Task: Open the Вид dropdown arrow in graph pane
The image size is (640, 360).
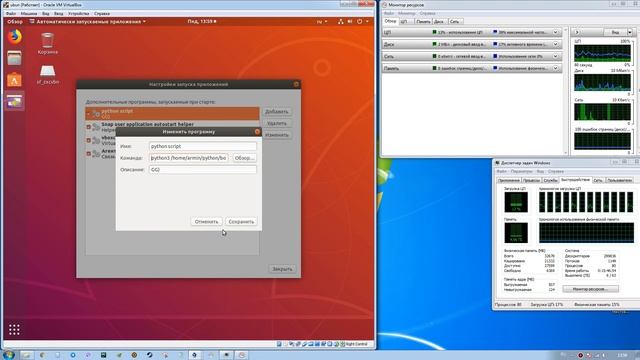Action: pos(630,32)
